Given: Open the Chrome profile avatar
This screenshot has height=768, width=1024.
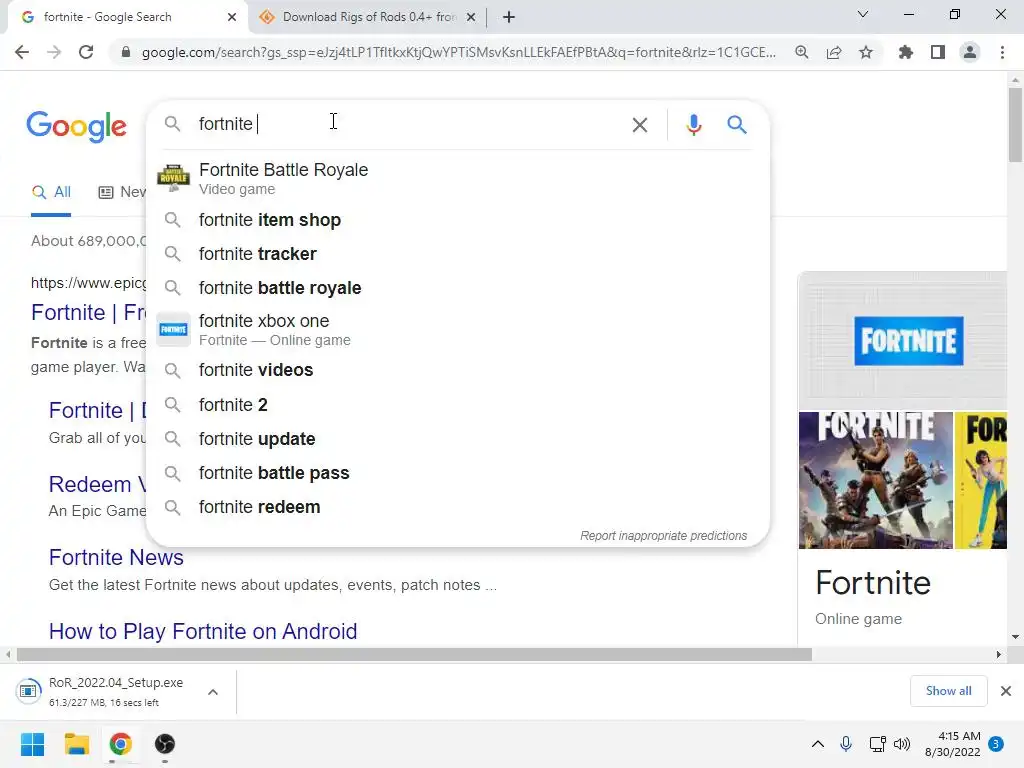Looking at the screenshot, I should tap(970, 52).
